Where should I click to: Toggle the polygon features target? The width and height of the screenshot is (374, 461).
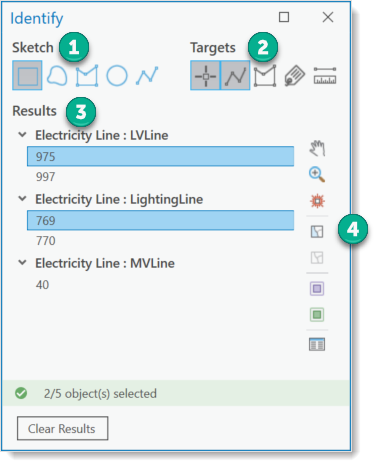click(x=265, y=76)
